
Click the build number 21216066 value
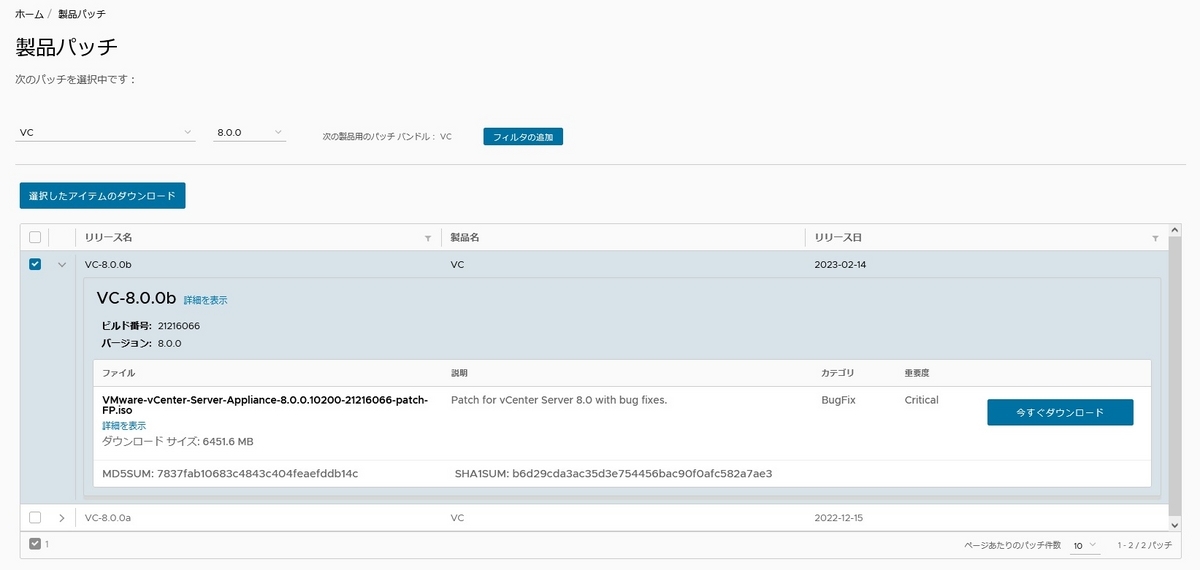coord(179,325)
